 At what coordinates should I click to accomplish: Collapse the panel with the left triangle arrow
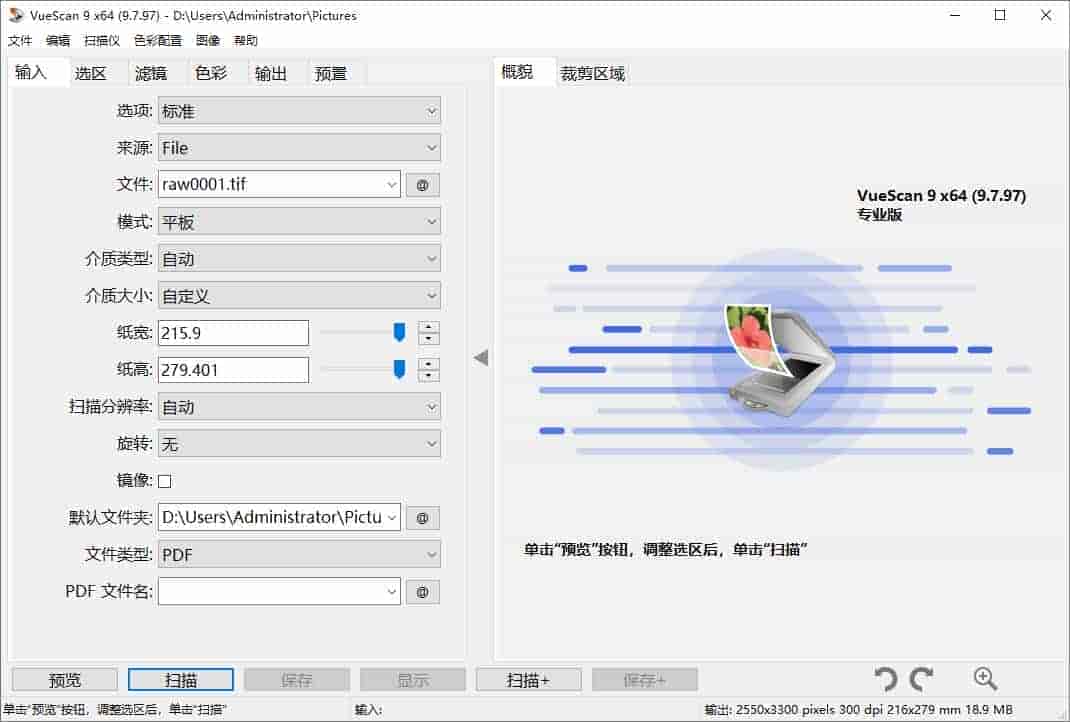click(x=481, y=357)
